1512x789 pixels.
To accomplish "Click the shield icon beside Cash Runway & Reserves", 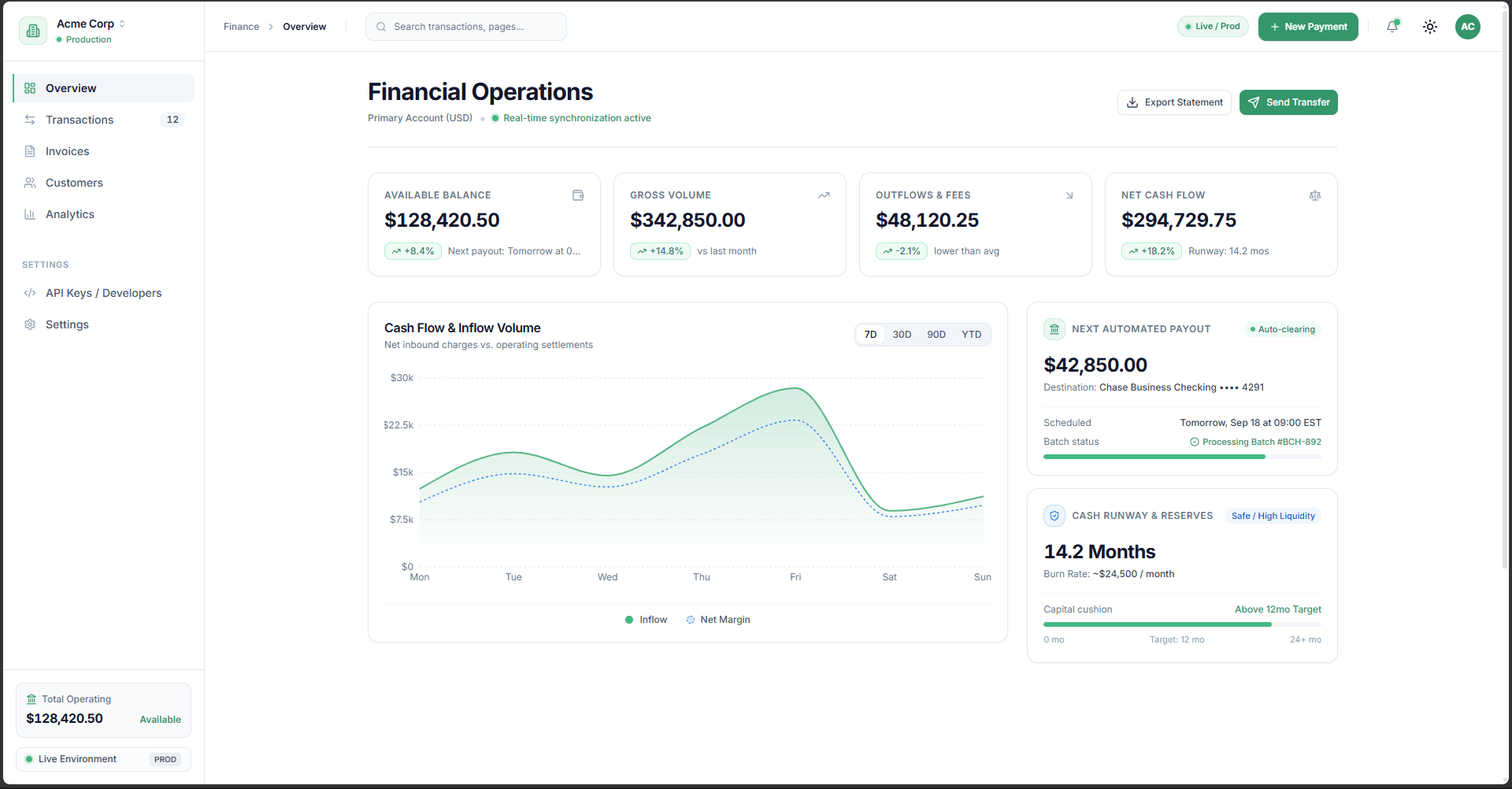I will tap(1054, 516).
